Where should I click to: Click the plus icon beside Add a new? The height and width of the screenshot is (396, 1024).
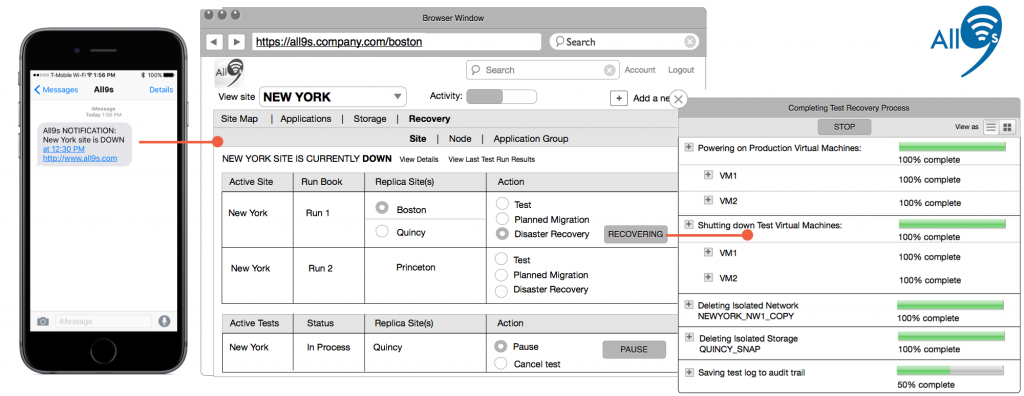[x=618, y=98]
